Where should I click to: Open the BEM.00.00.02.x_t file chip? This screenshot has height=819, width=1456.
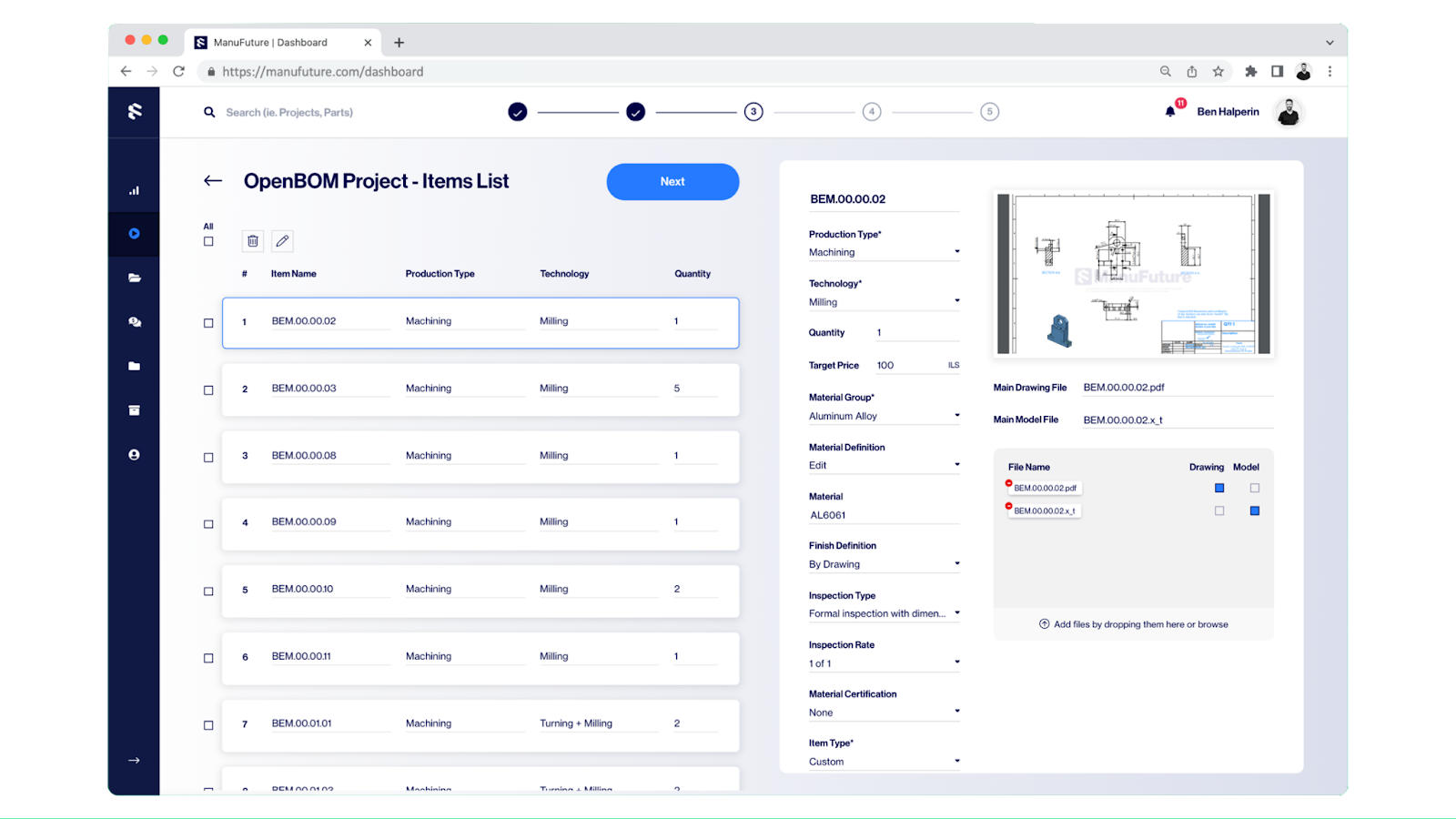pos(1045,511)
